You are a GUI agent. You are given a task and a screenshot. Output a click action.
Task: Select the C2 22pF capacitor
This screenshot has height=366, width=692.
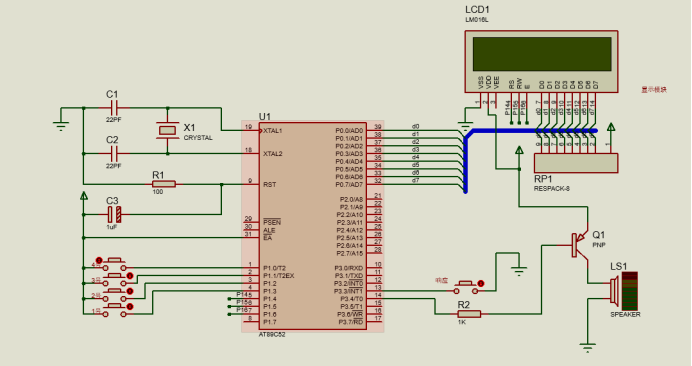tap(113, 154)
